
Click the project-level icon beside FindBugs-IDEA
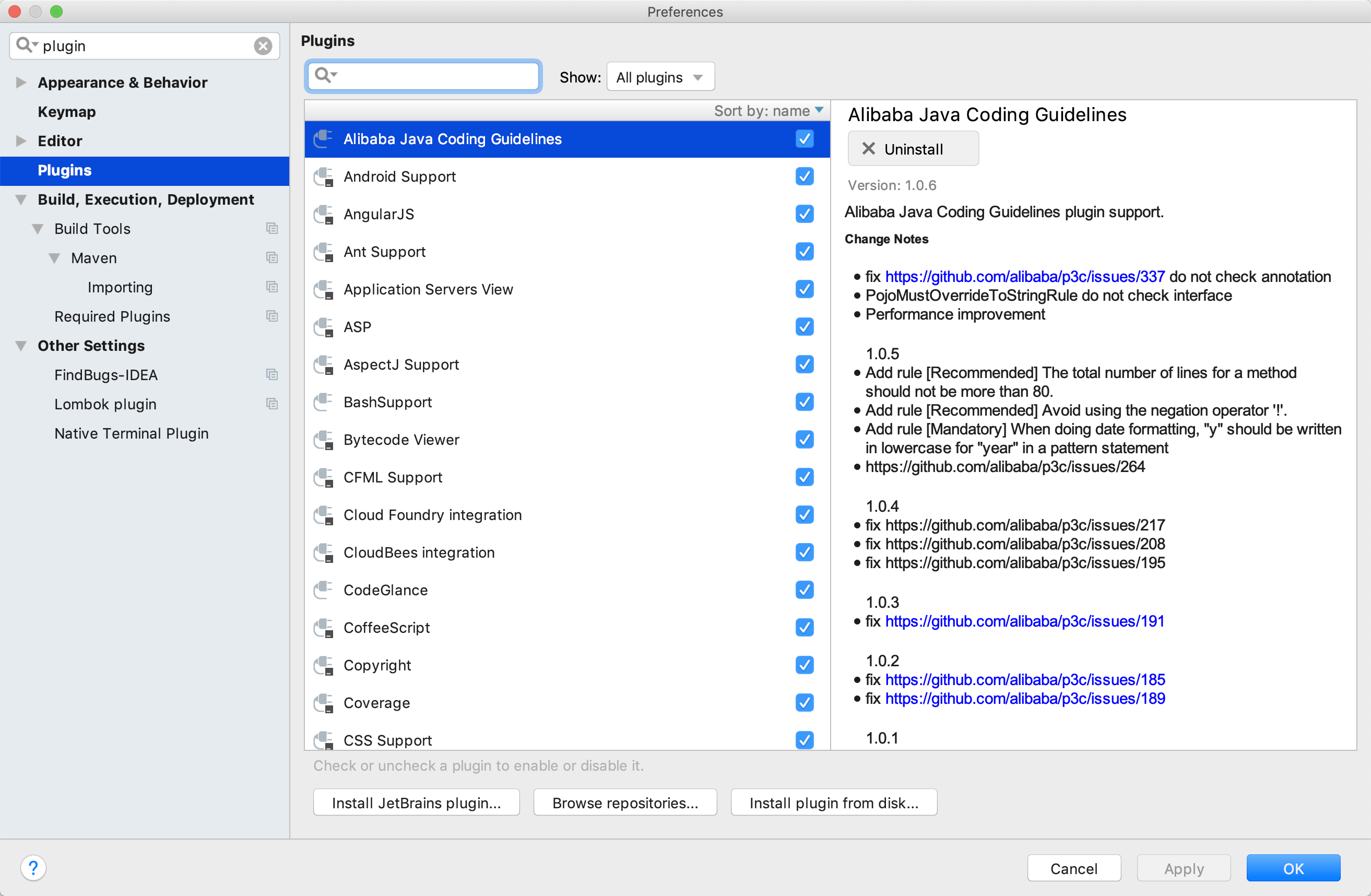[272, 374]
